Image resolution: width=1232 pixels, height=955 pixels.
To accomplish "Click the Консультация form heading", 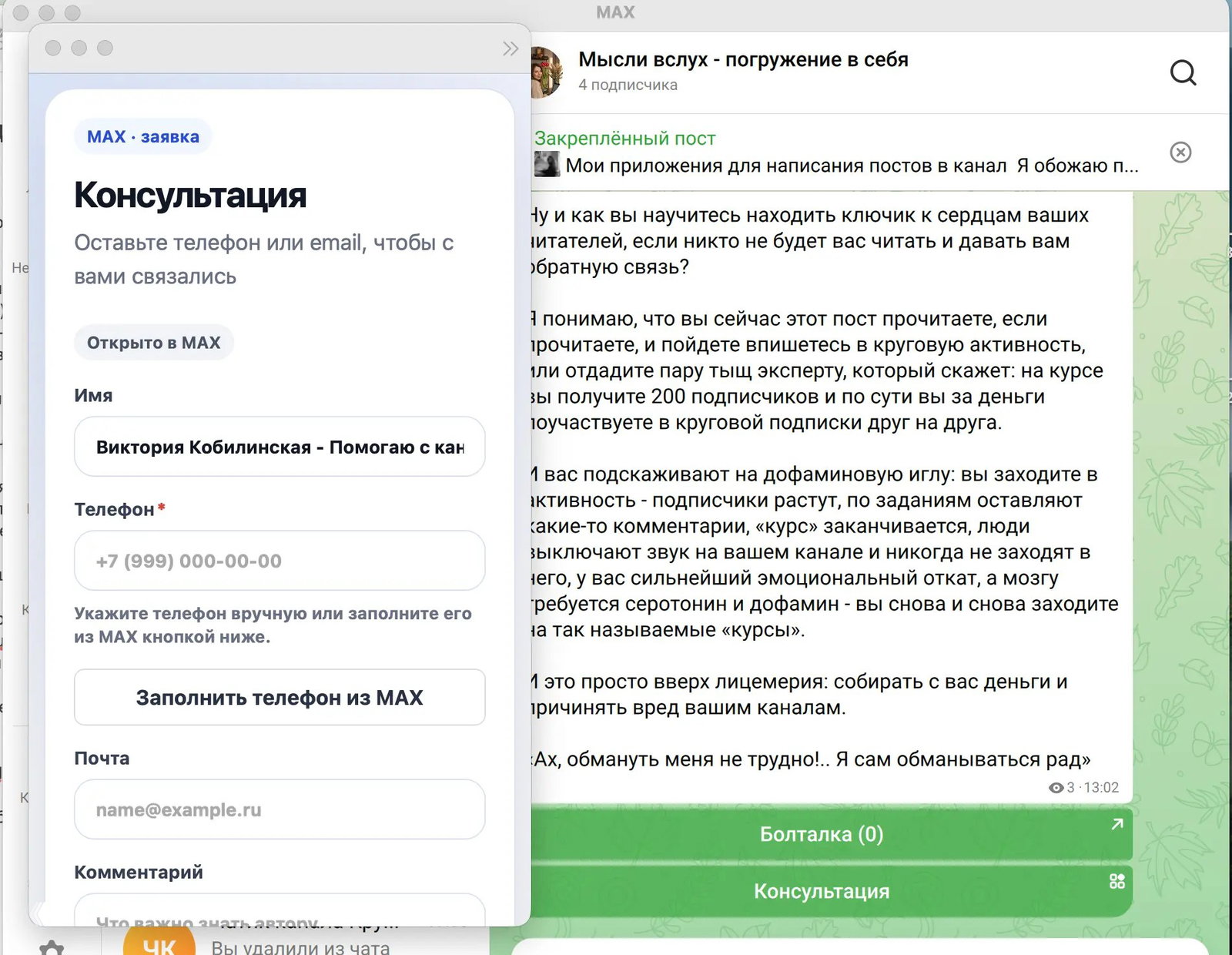I will (x=190, y=195).
